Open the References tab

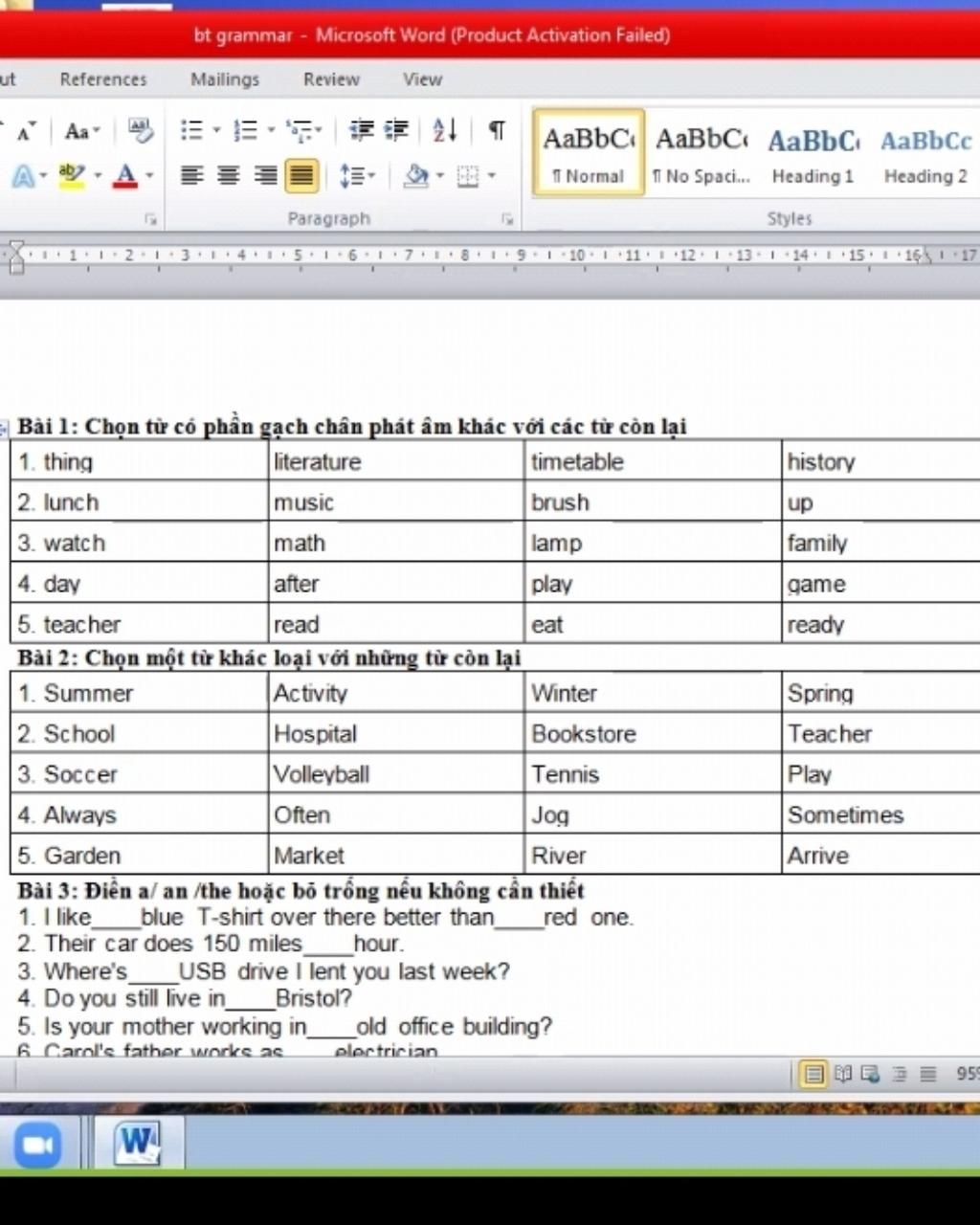tap(103, 79)
